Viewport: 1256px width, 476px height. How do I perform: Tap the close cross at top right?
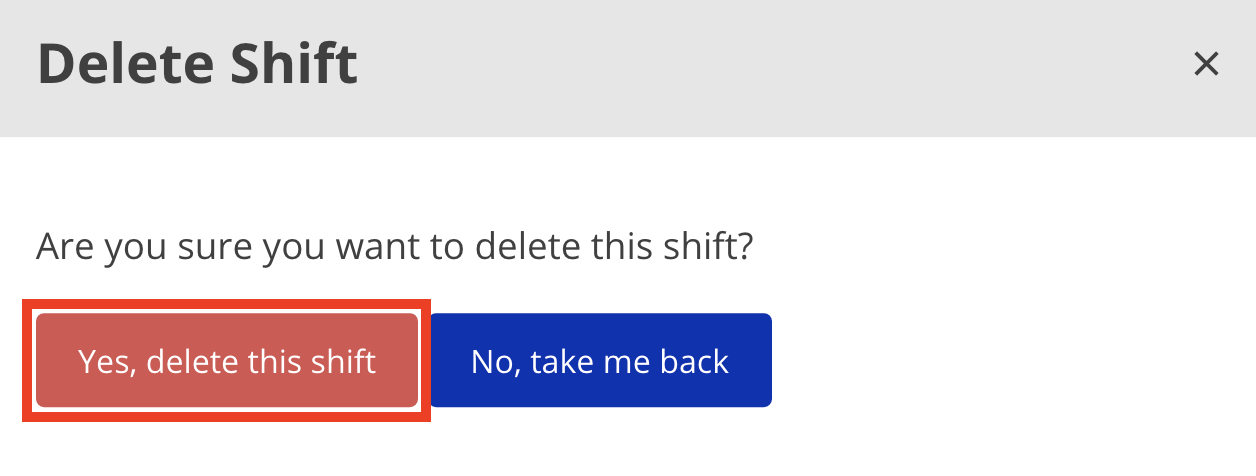(x=1206, y=65)
